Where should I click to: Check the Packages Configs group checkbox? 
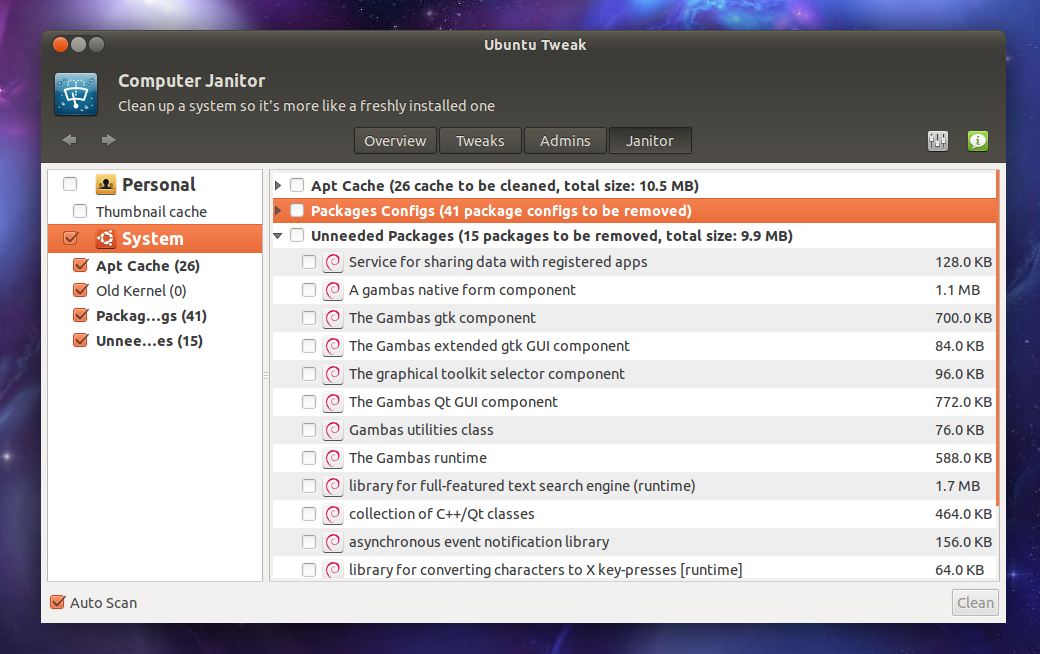click(296, 211)
